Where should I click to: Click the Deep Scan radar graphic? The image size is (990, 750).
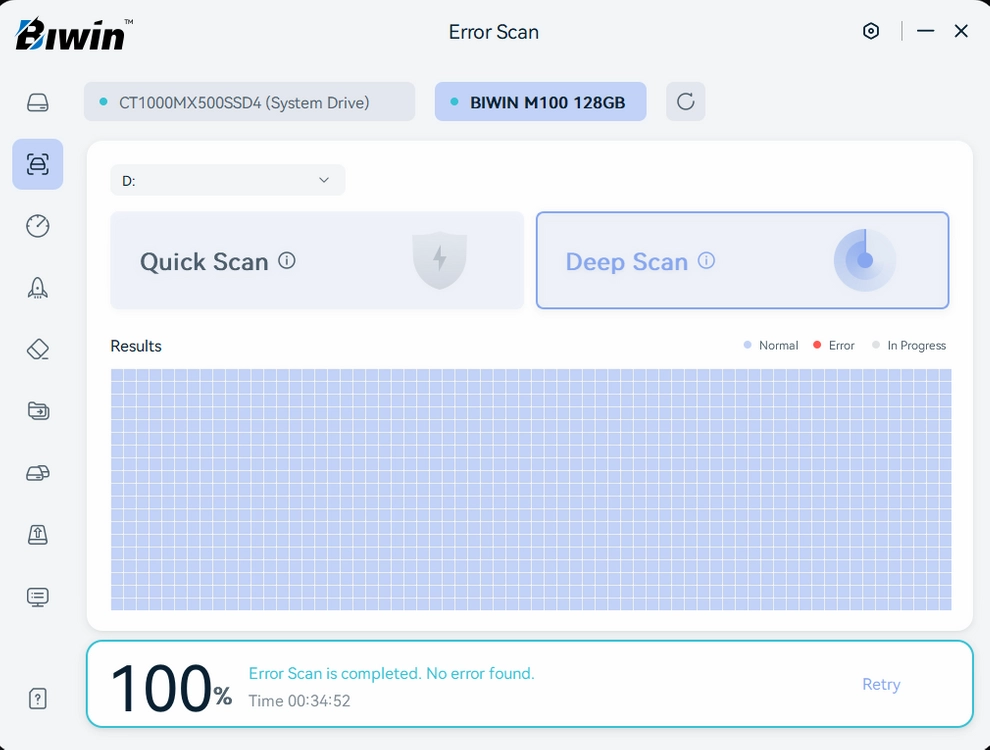(865, 260)
